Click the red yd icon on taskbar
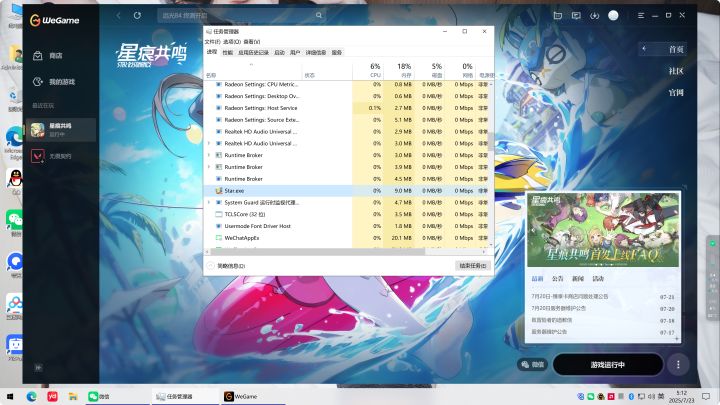 coord(52,396)
